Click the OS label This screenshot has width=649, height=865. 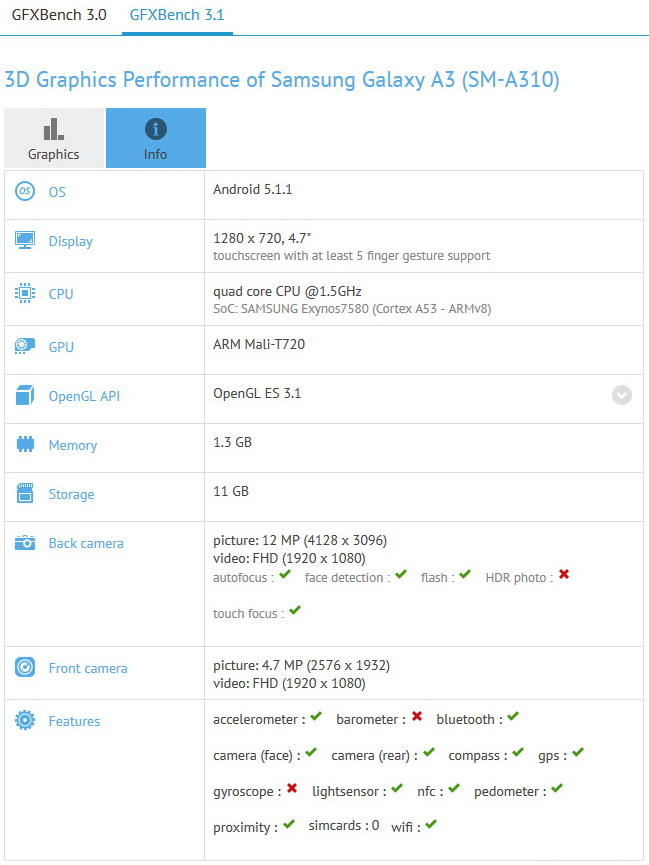click(x=57, y=192)
